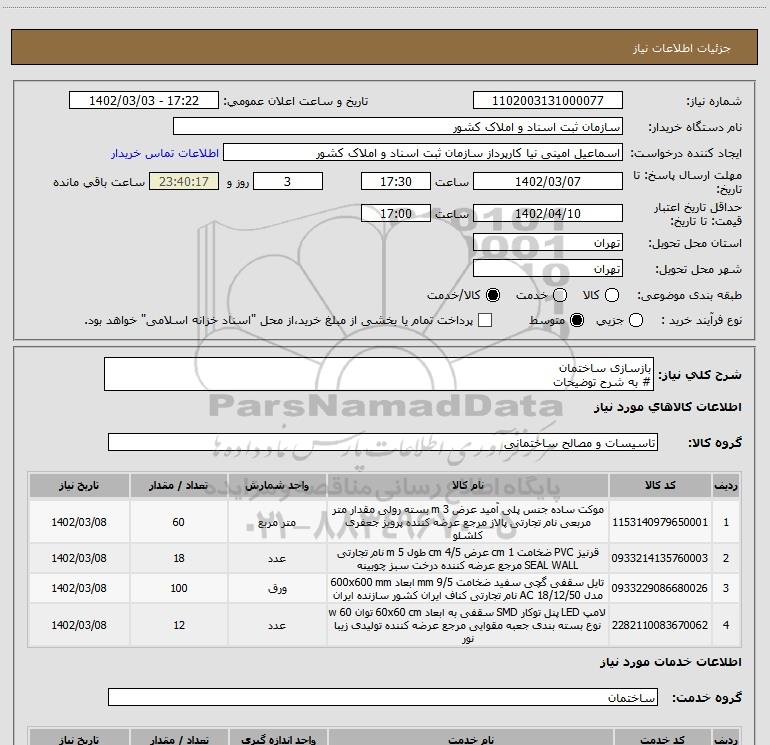Click the buyer organization name field
This screenshot has width=770, height=745.
pyautogui.click(x=398, y=127)
